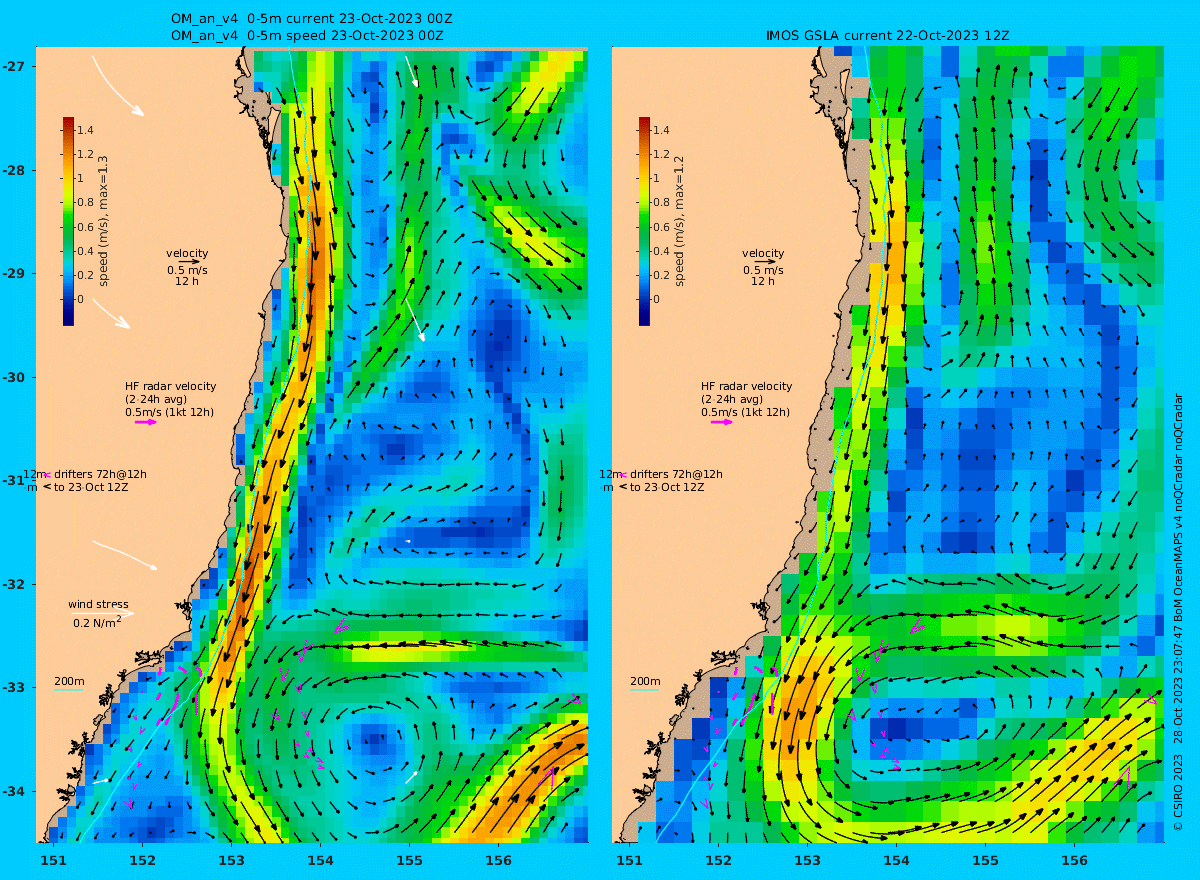Click '156' longitude label under left map
Screen dimensions: 1200x880
tap(498, 860)
